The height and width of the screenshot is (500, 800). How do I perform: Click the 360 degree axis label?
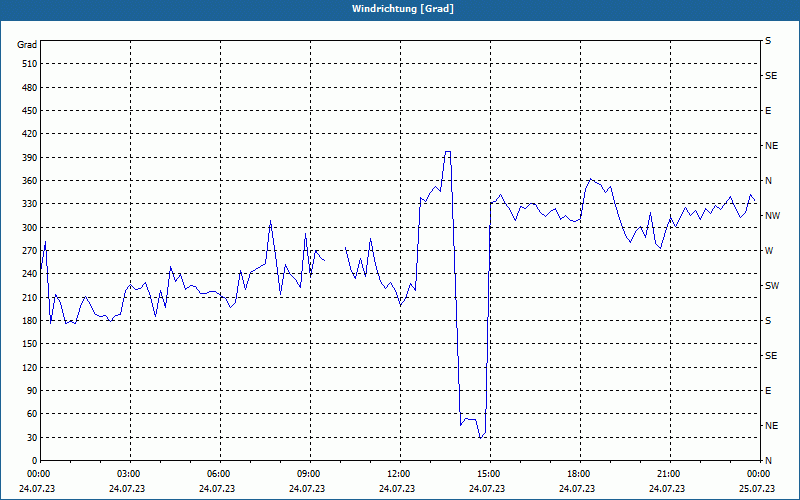pyautogui.click(x=29, y=181)
